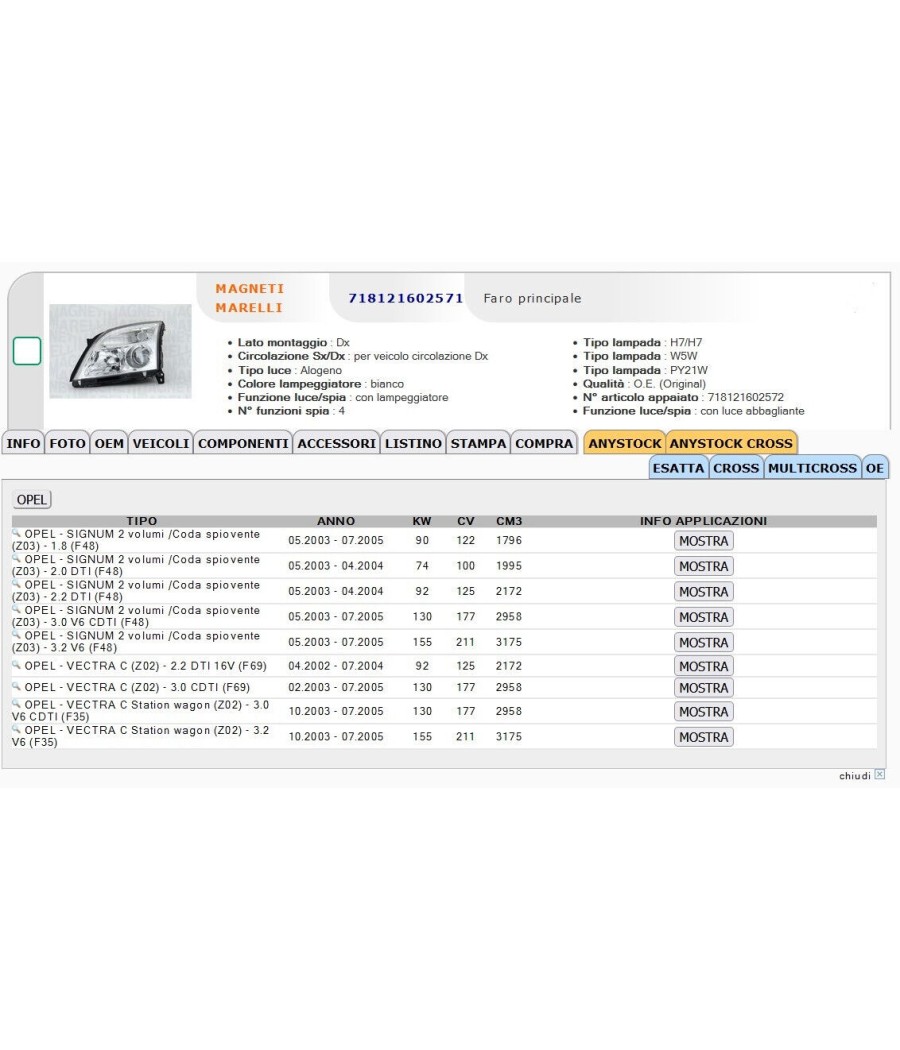Open the LISTINO tab
This screenshot has width=900, height=1050.
(413, 443)
